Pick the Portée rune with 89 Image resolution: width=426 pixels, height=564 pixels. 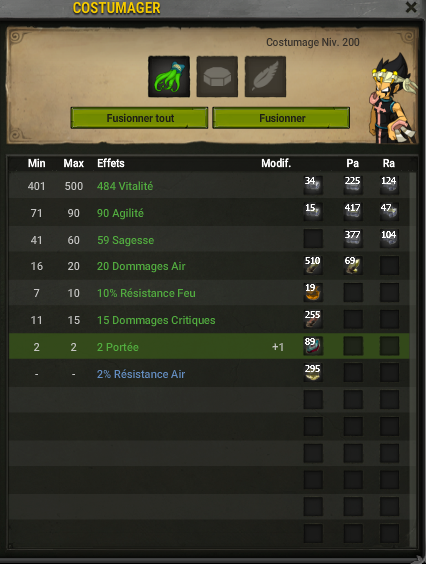[313, 346]
